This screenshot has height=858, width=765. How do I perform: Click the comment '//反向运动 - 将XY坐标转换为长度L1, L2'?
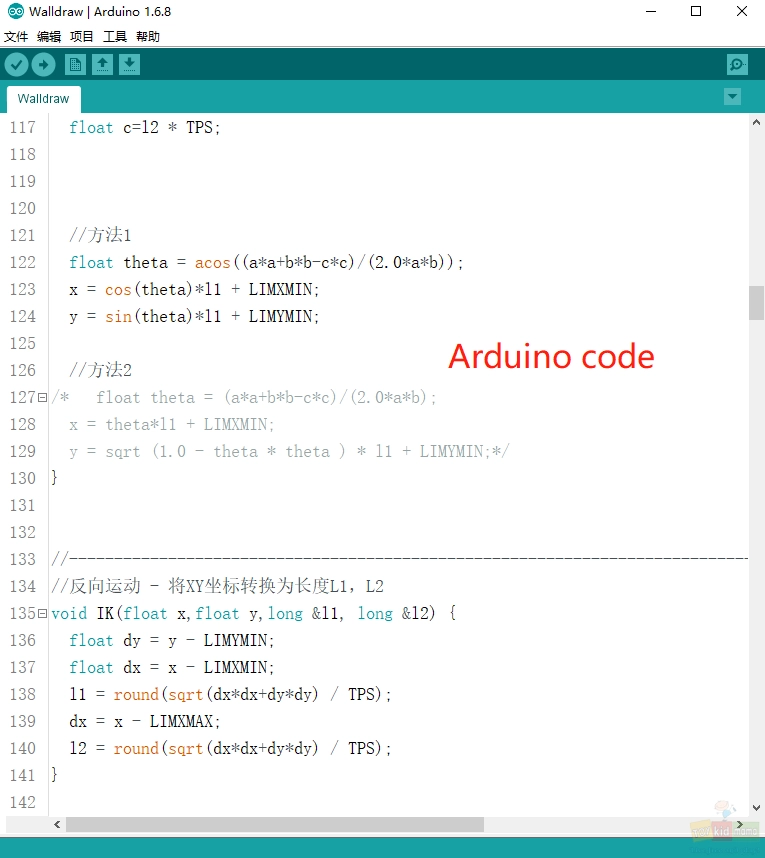(218, 587)
